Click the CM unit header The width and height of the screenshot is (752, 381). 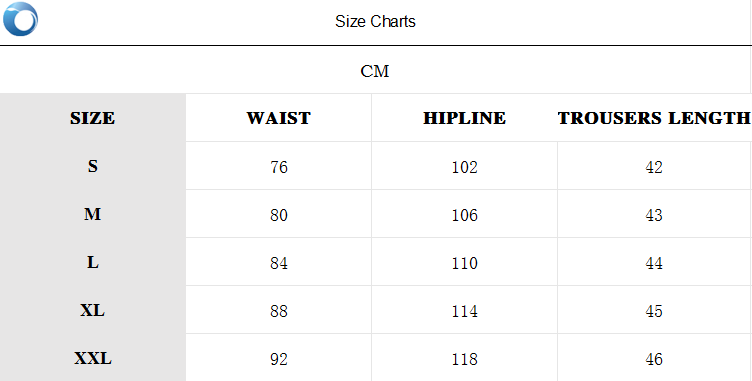click(375, 71)
